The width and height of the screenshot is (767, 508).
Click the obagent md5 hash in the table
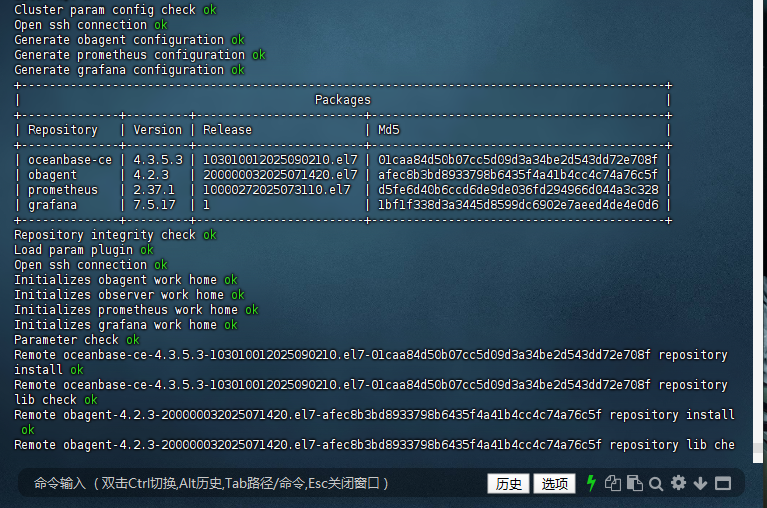pyautogui.click(x=518, y=175)
